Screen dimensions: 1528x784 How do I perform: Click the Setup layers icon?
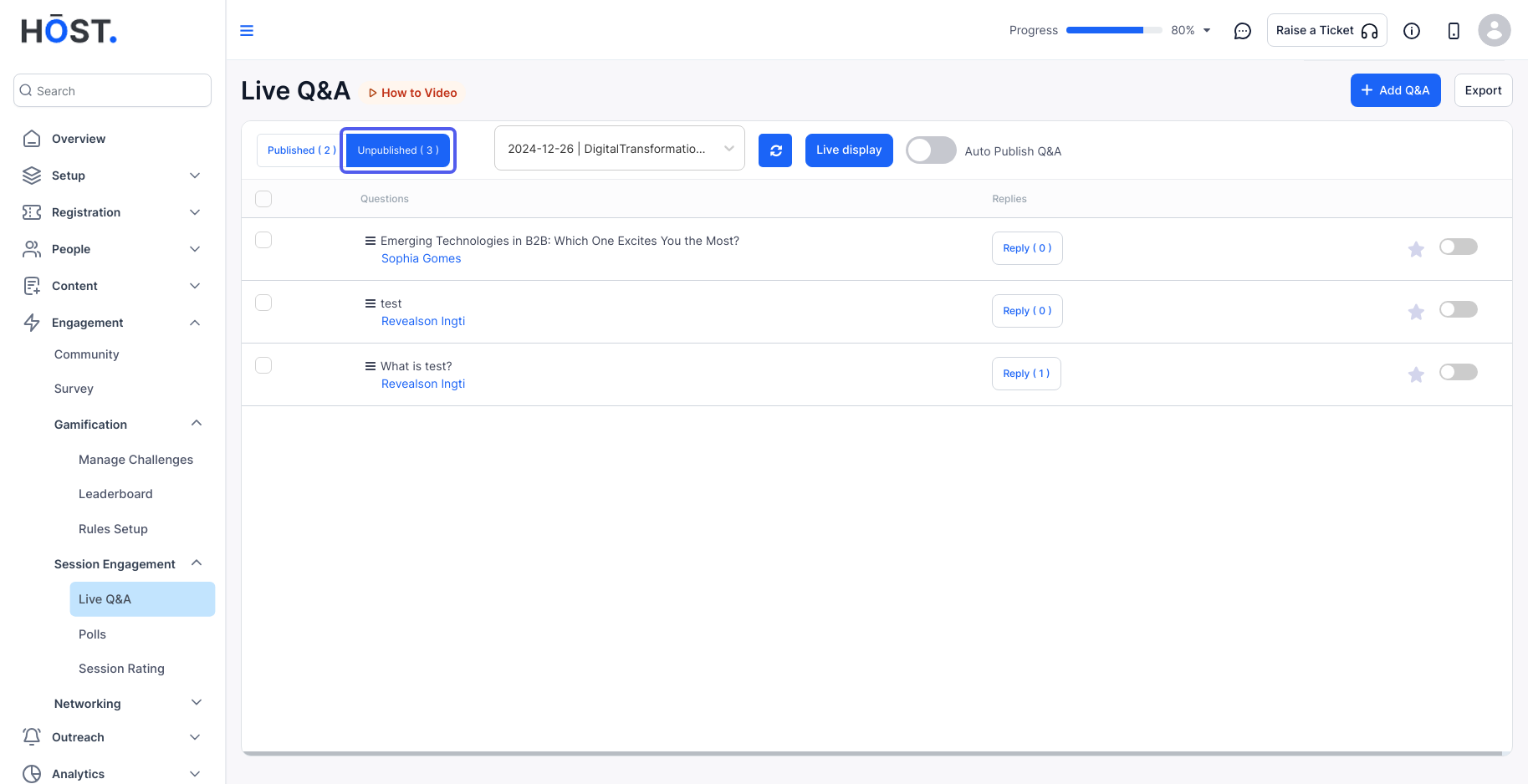tap(32, 176)
